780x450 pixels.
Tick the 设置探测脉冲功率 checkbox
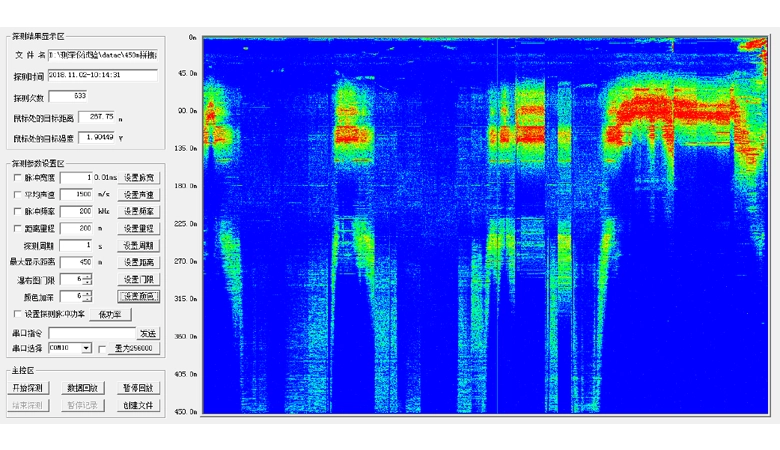click(17, 314)
